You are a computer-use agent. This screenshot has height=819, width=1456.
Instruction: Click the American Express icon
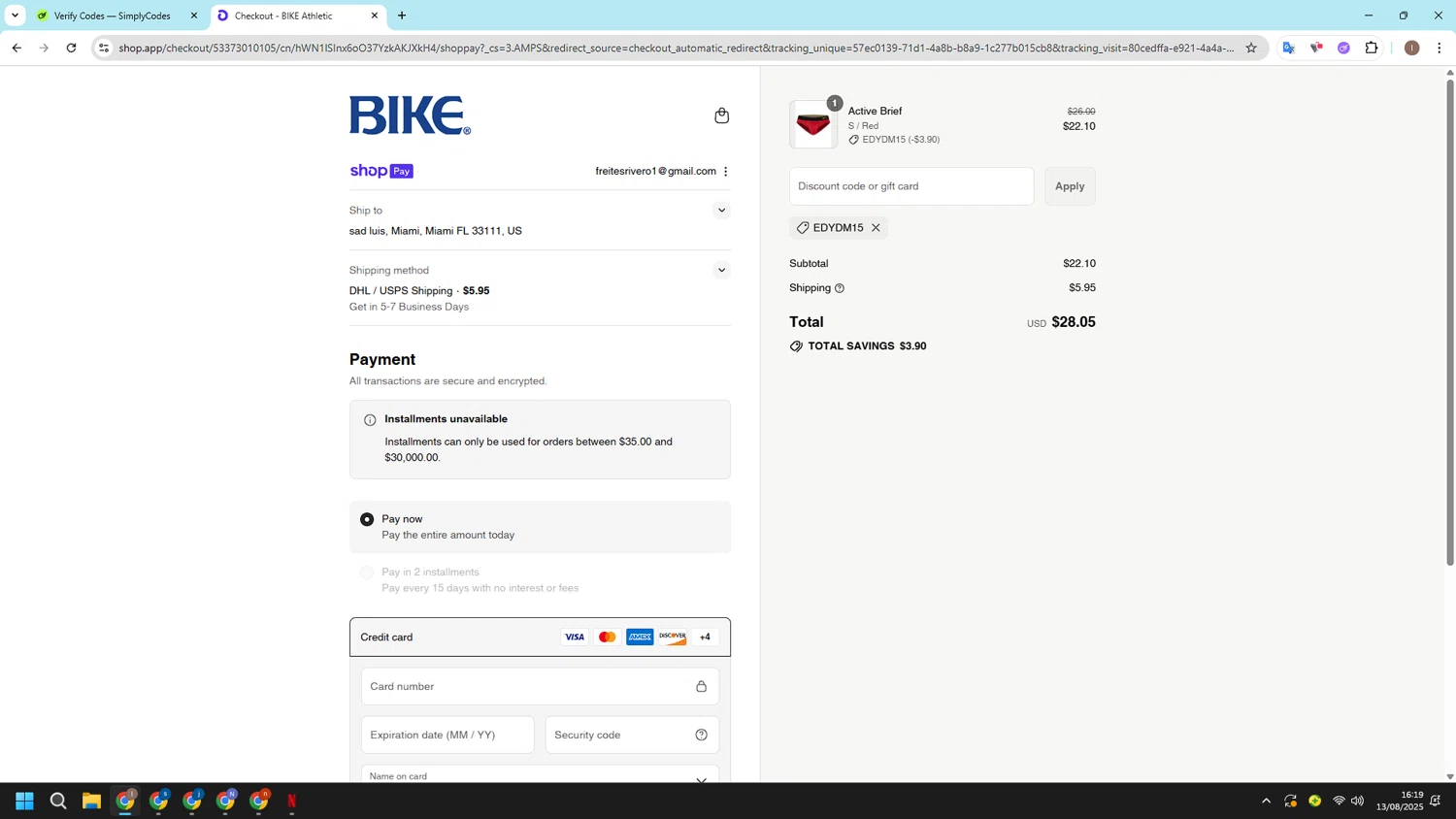640,638
